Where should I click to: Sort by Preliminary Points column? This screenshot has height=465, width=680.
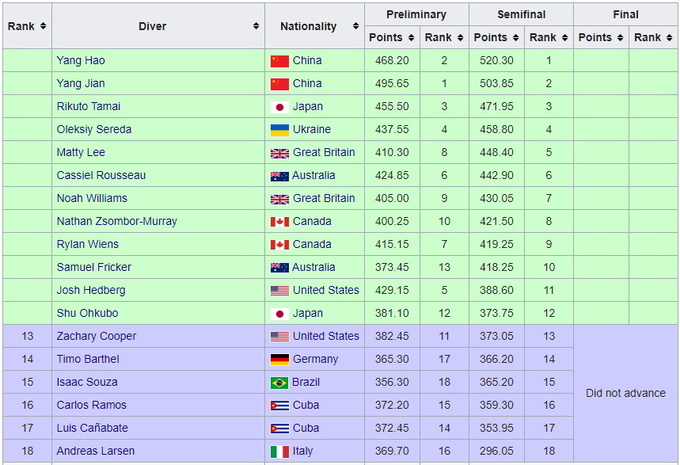coord(391,38)
